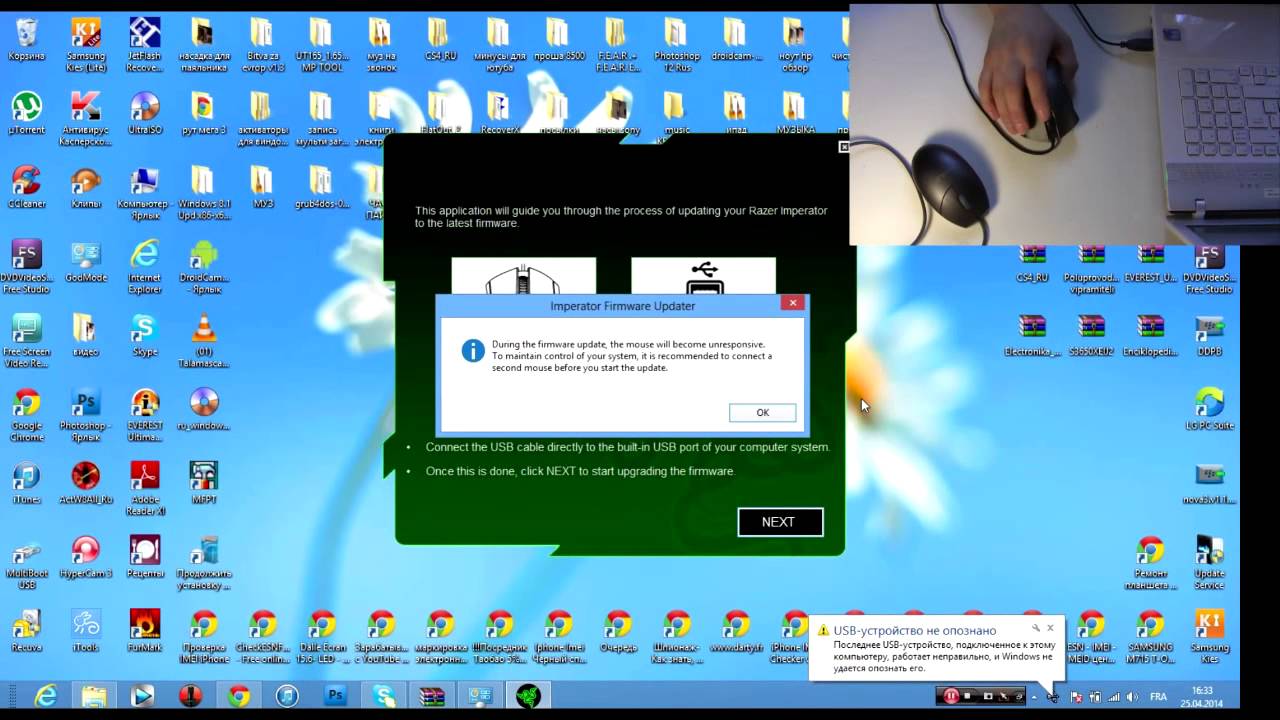Select the GodMode desktop icon
Screen dimensions: 1280x720
tap(86, 261)
